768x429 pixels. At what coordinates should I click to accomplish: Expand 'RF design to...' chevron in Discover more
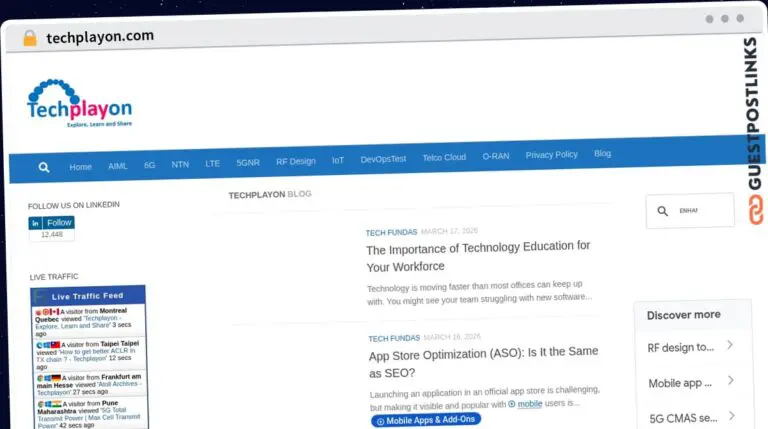click(730, 345)
